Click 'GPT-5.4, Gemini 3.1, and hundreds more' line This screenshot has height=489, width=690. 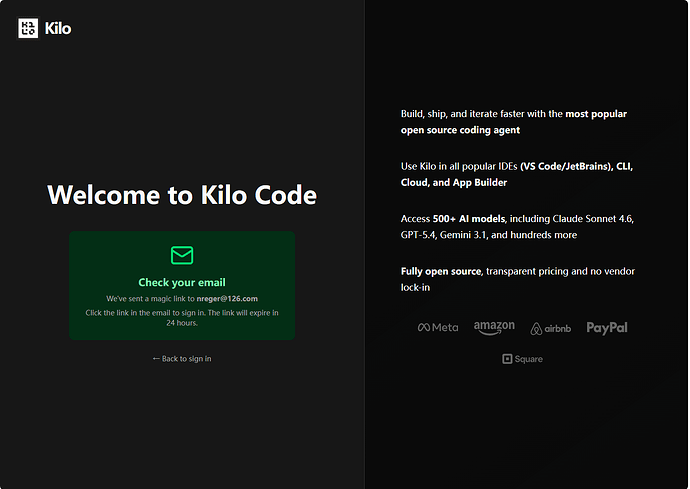(x=488, y=235)
